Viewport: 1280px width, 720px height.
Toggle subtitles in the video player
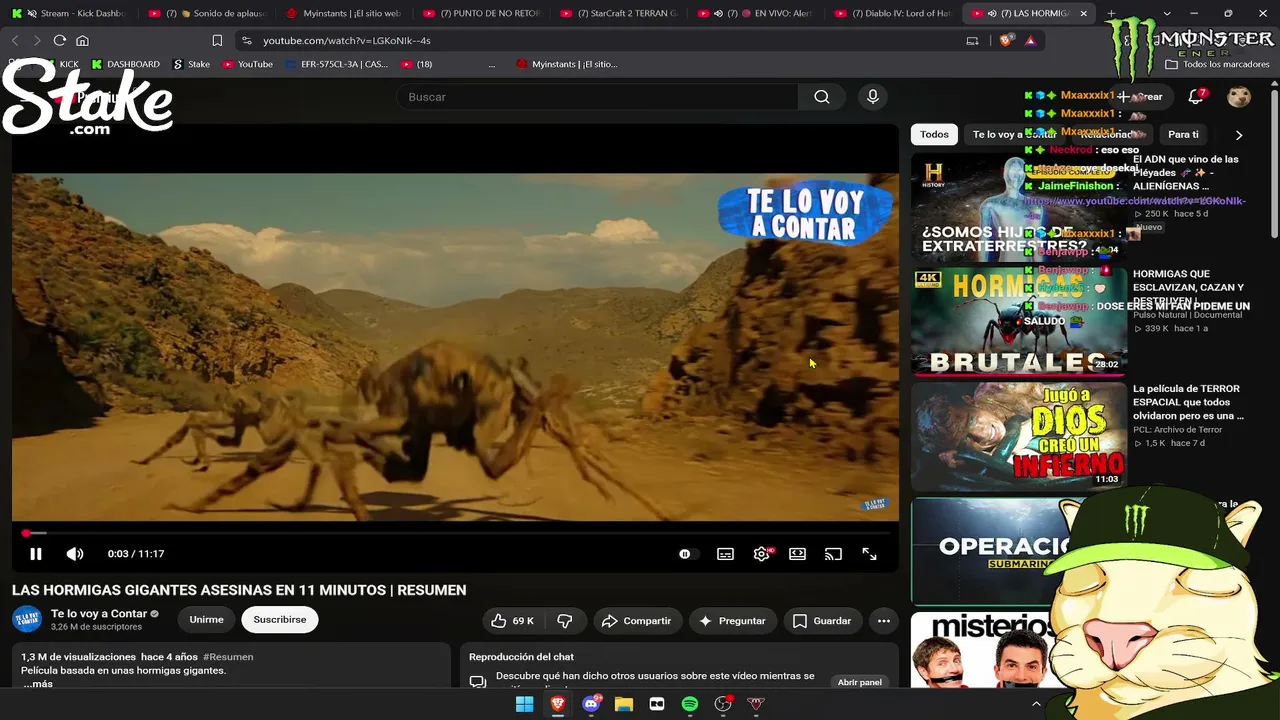coord(725,554)
